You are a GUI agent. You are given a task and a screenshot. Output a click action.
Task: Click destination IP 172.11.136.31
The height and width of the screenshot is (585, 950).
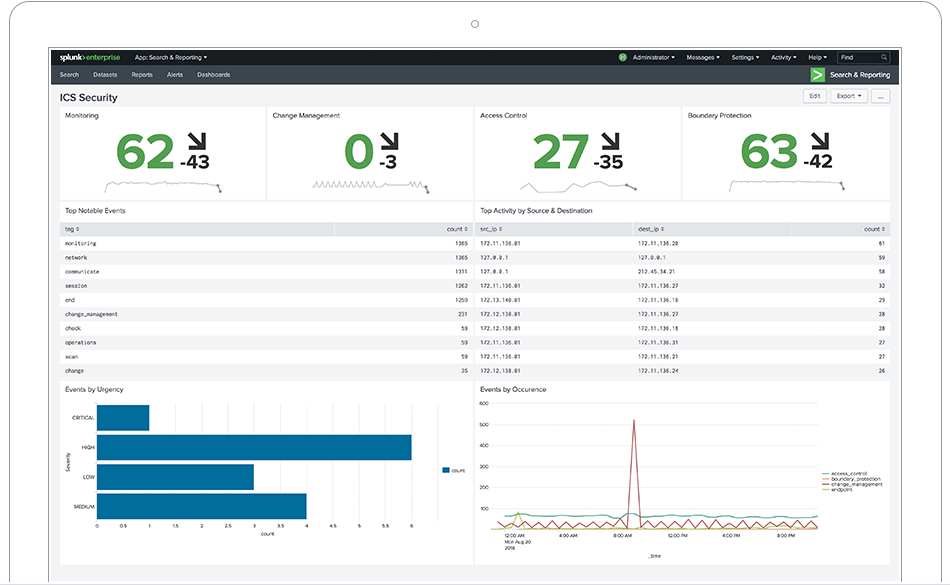pyautogui.click(x=658, y=343)
